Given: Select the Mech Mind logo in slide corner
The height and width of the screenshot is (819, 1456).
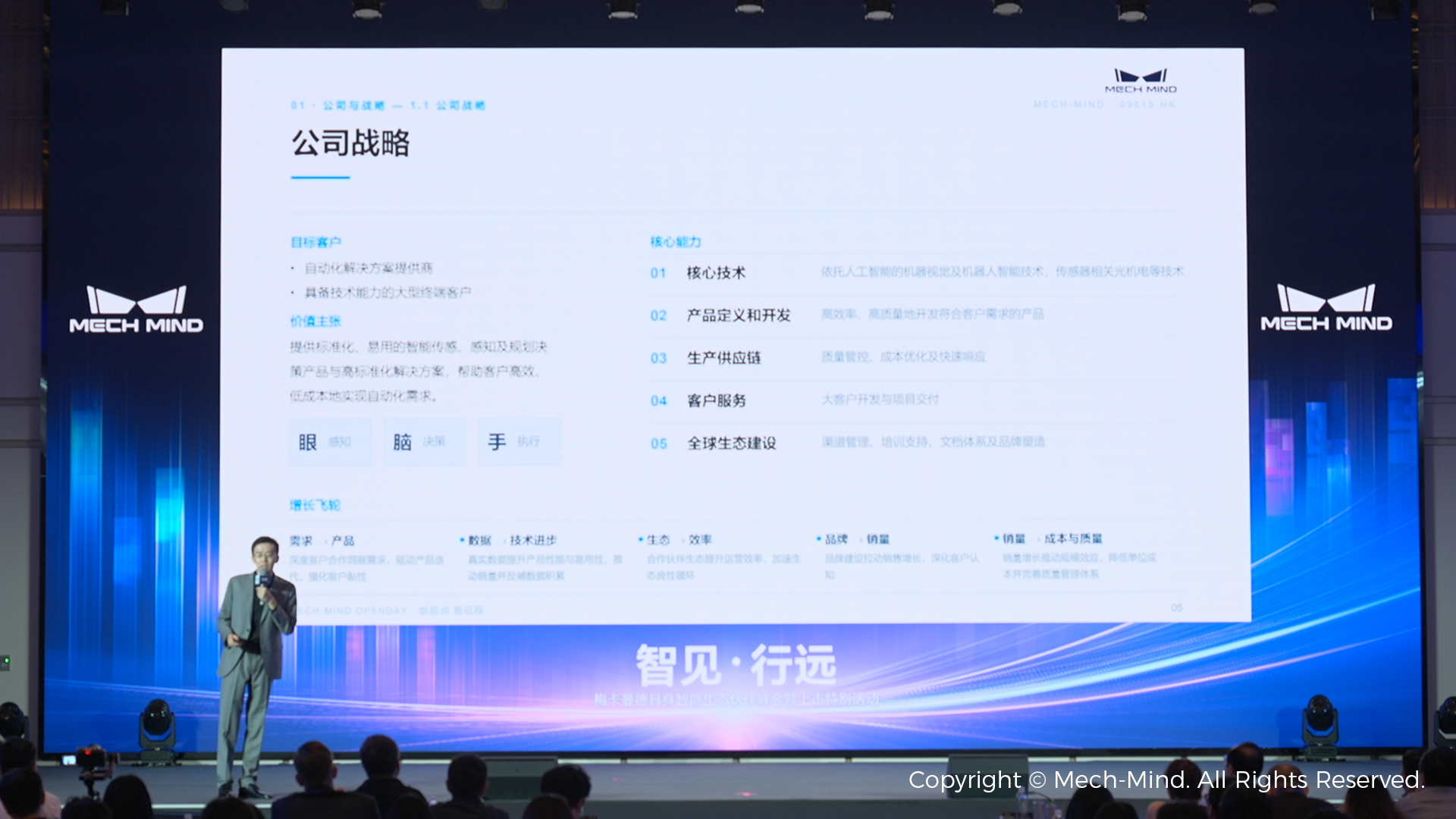Looking at the screenshot, I should point(1141,80).
